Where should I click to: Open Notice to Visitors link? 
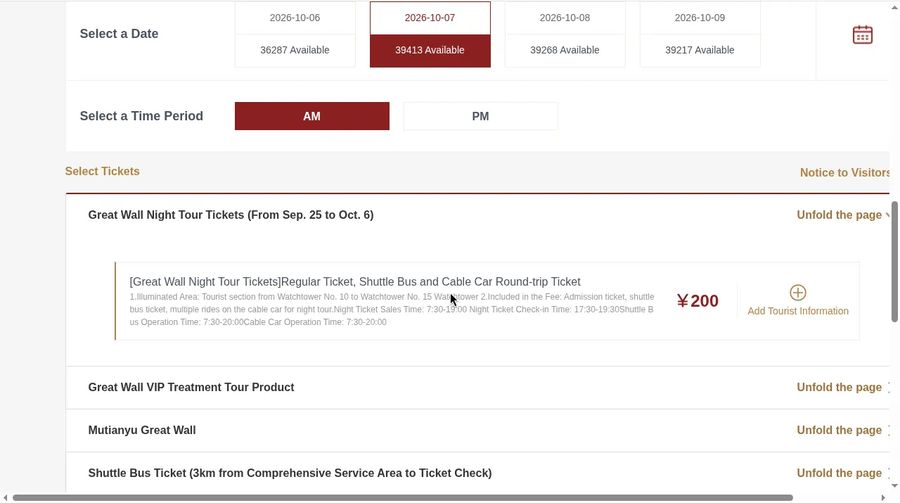pos(844,173)
